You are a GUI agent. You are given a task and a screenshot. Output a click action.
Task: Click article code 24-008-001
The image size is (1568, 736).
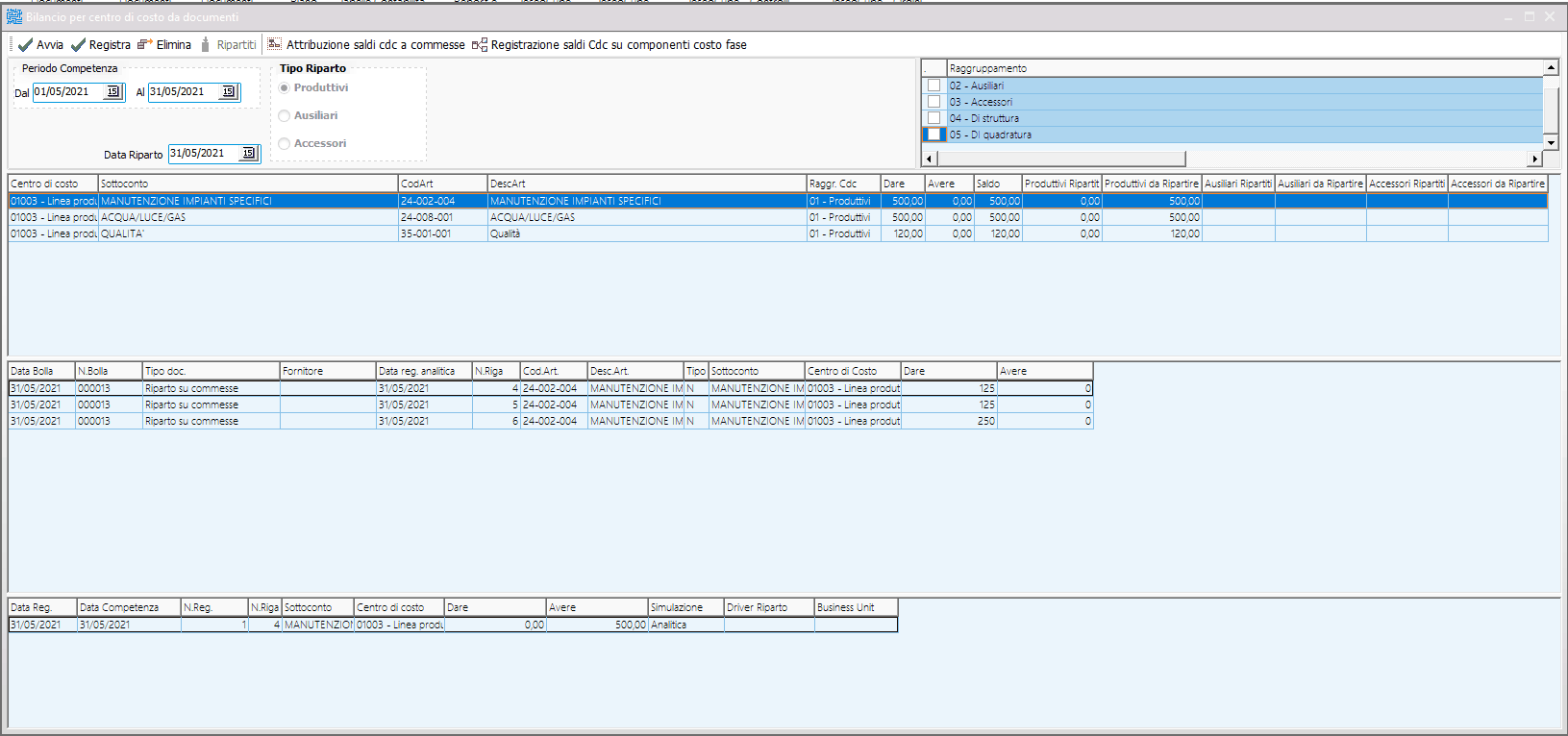point(443,217)
